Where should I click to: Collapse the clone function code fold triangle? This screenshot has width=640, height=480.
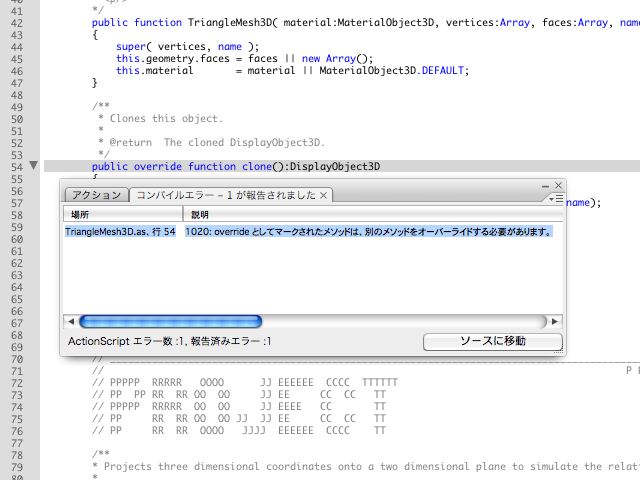pos(34,165)
